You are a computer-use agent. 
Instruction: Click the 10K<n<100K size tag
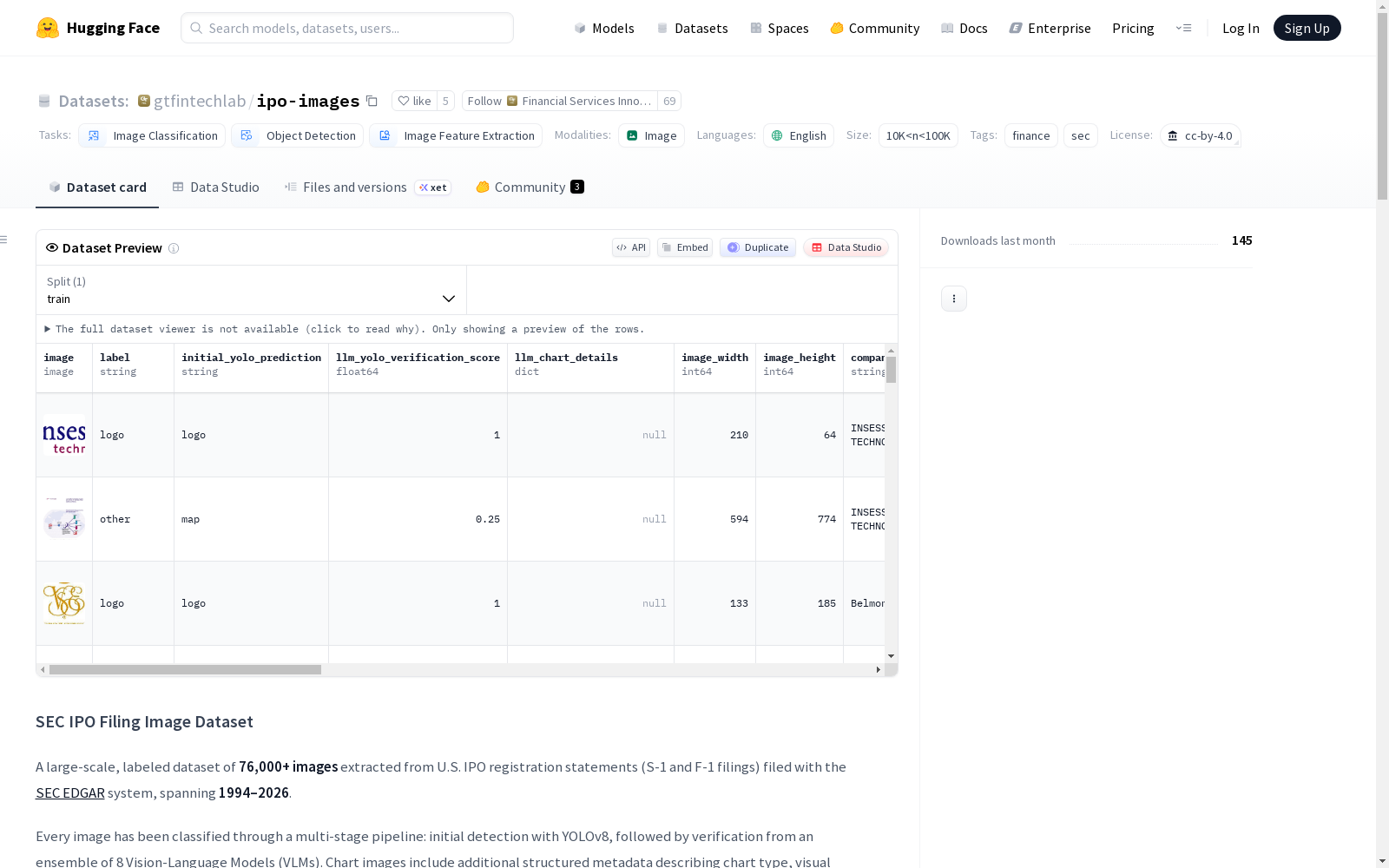click(918, 135)
